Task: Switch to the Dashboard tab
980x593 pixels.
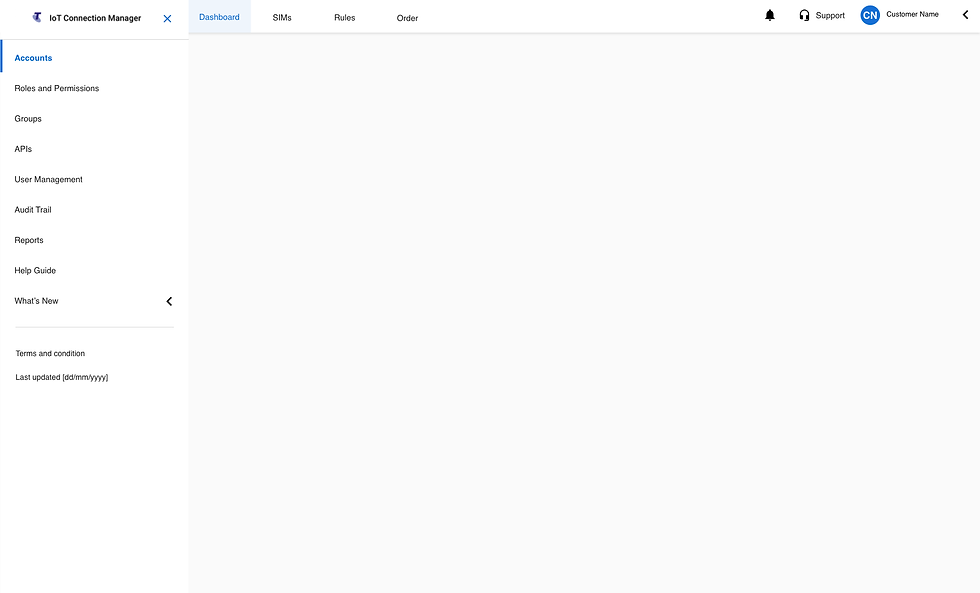Action: 219,17
